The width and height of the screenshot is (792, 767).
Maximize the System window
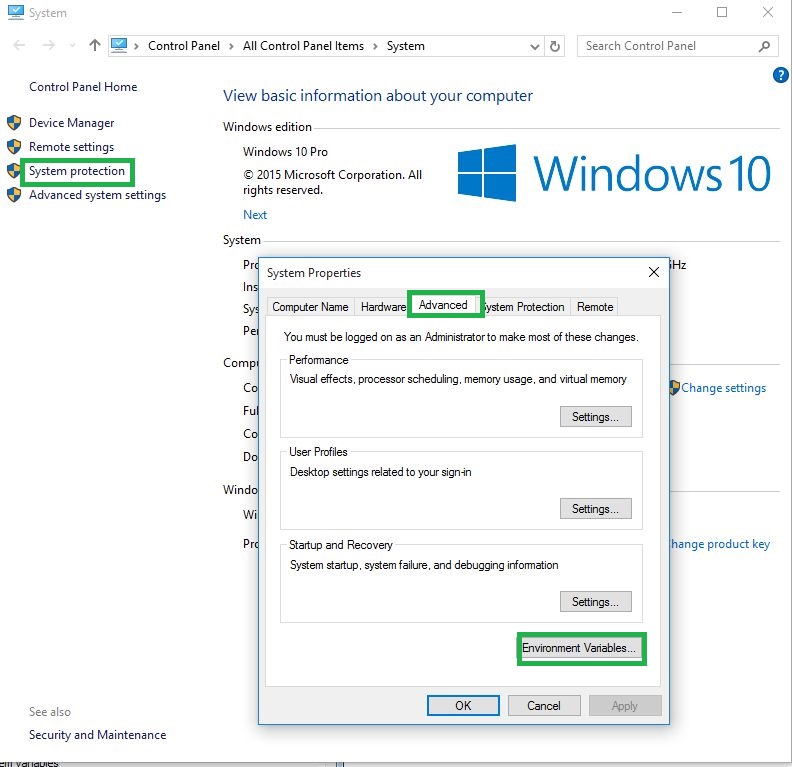(722, 12)
